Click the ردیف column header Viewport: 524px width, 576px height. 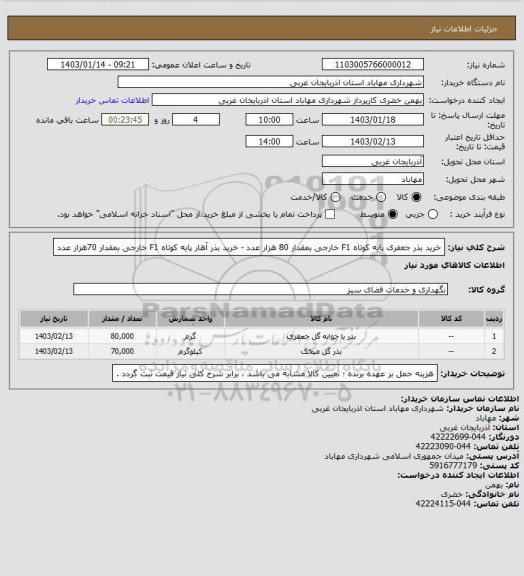tap(494, 319)
